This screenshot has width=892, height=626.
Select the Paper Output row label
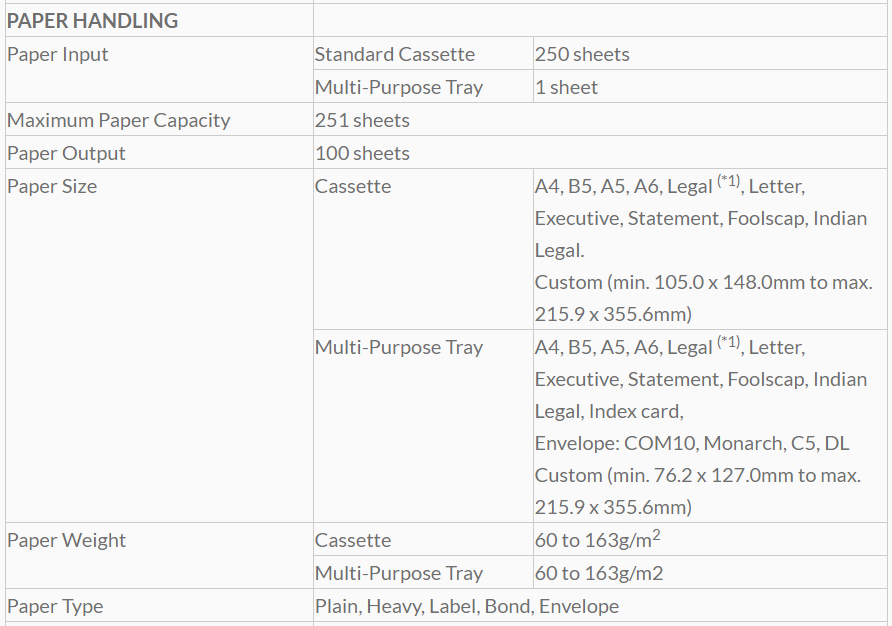click(x=66, y=153)
